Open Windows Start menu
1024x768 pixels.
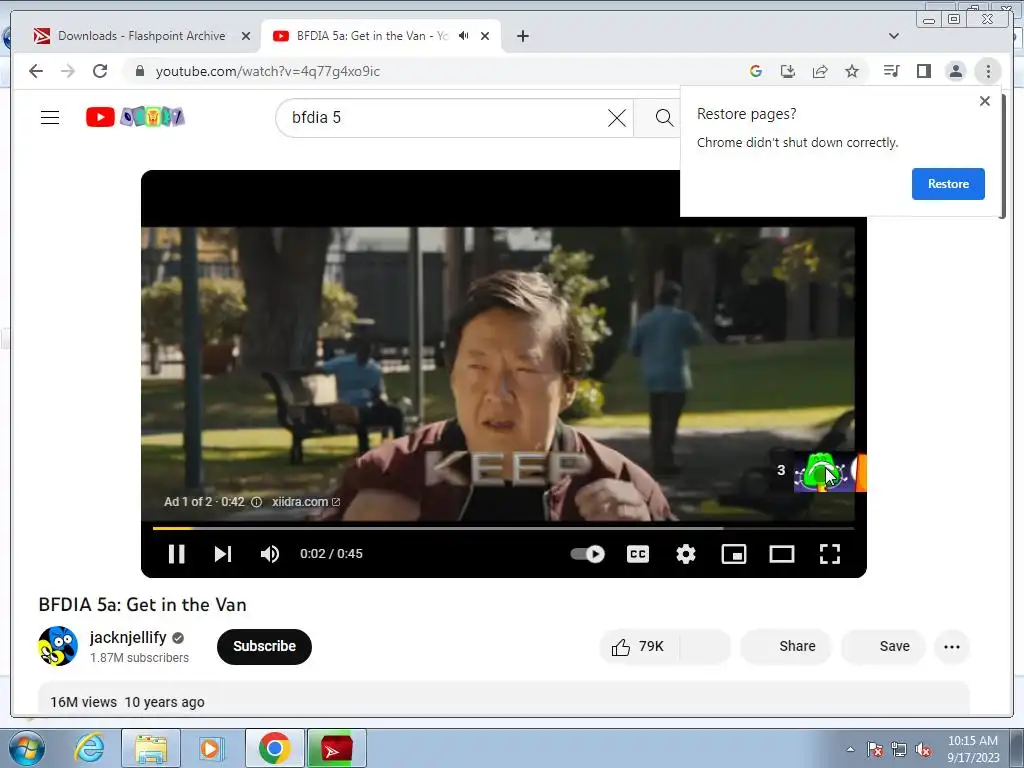(x=25, y=748)
